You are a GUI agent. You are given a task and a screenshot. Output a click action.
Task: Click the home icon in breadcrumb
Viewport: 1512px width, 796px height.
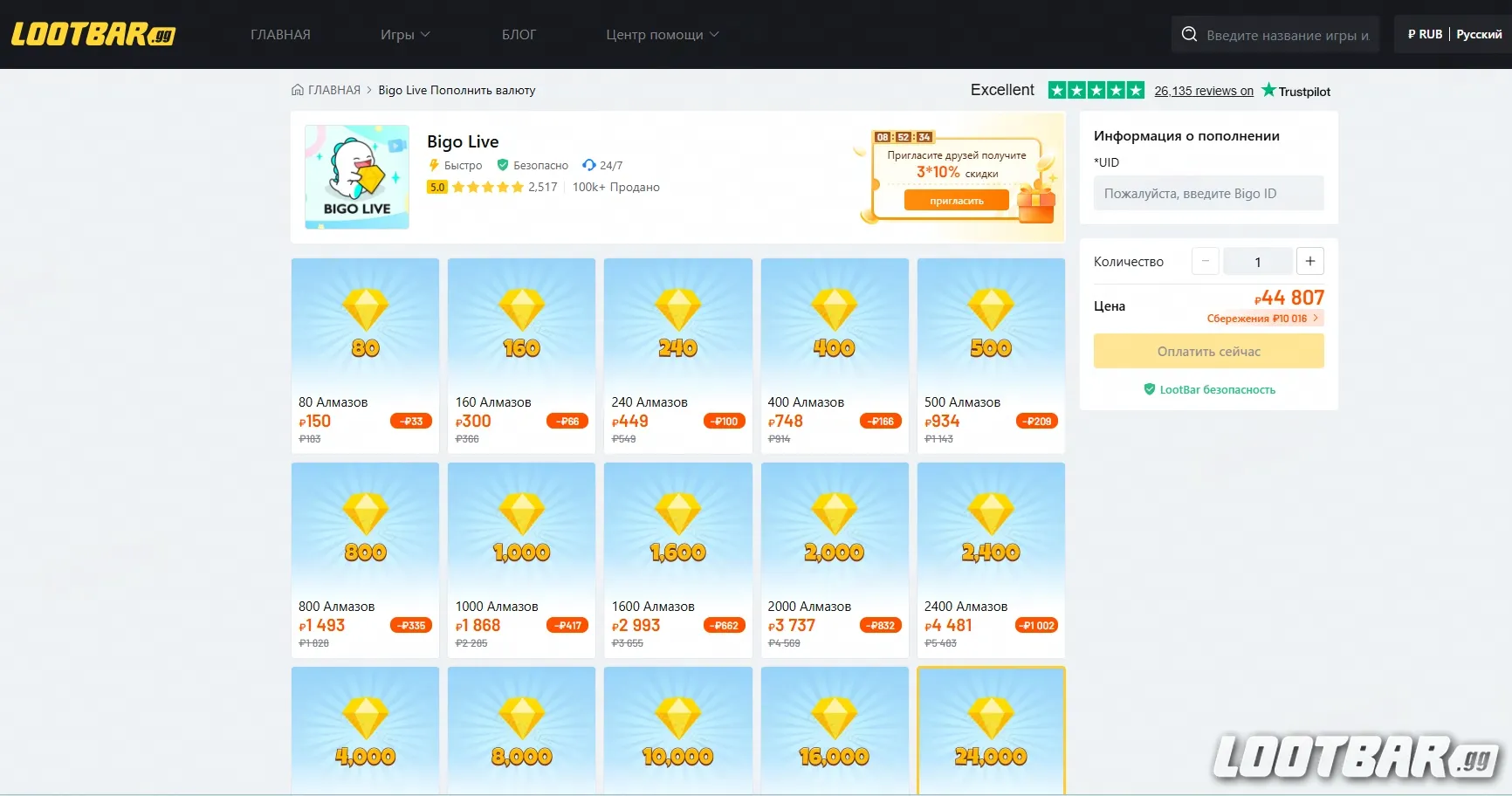coord(298,90)
